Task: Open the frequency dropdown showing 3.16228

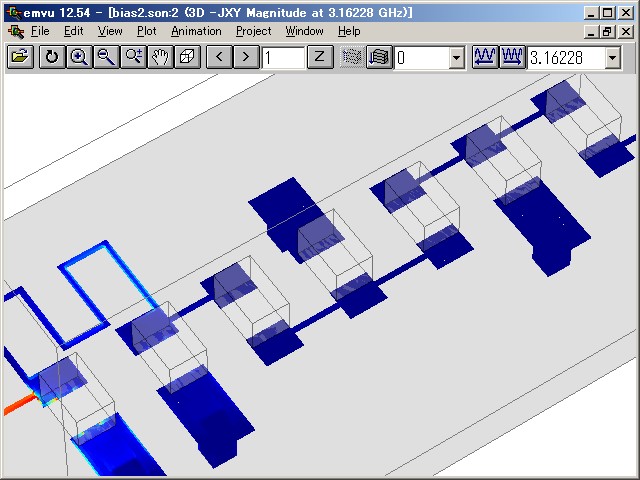Action: click(612, 58)
